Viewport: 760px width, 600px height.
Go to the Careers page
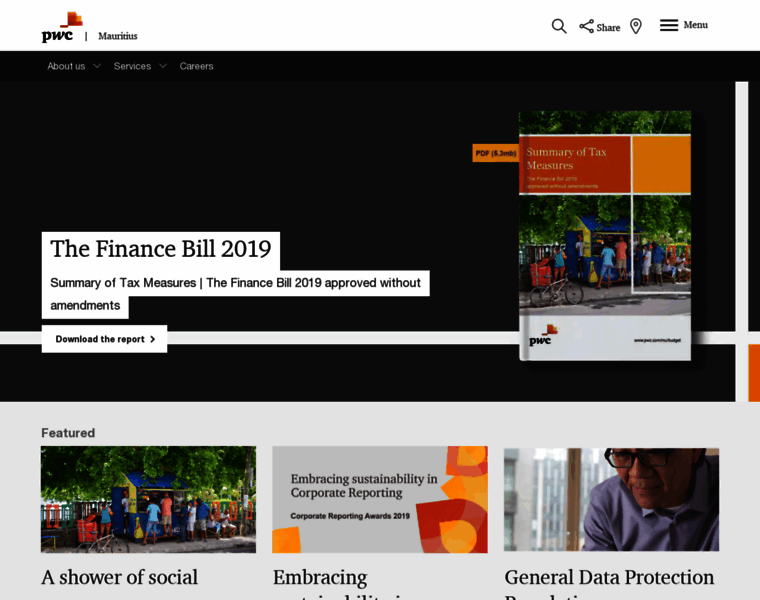coord(196,66)
